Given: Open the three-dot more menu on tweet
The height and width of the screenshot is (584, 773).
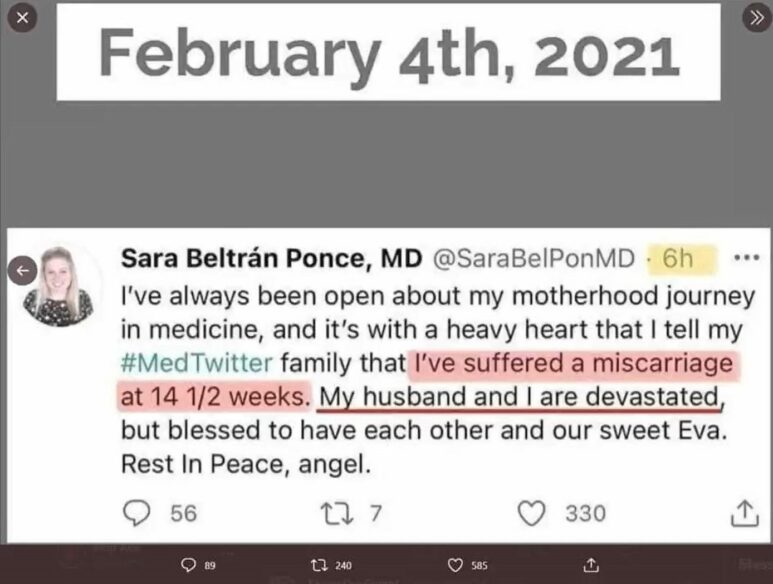Looking at the screenshot, I should 746,257.
